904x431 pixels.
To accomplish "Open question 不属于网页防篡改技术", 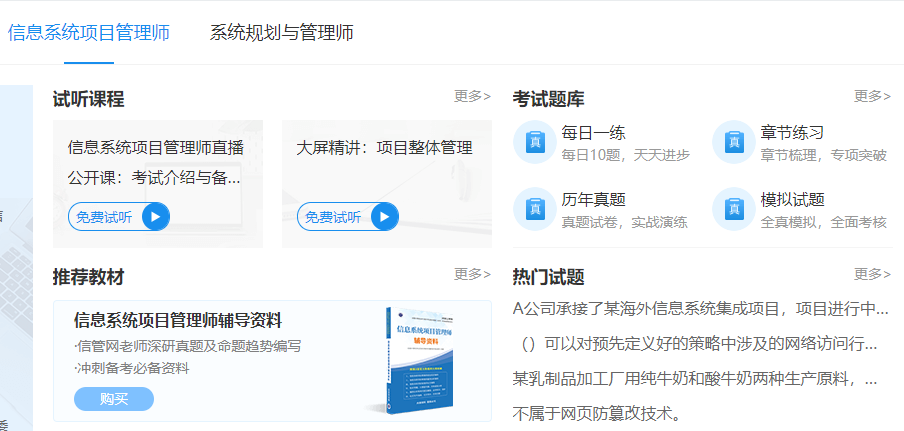I will tap(596, 413).
